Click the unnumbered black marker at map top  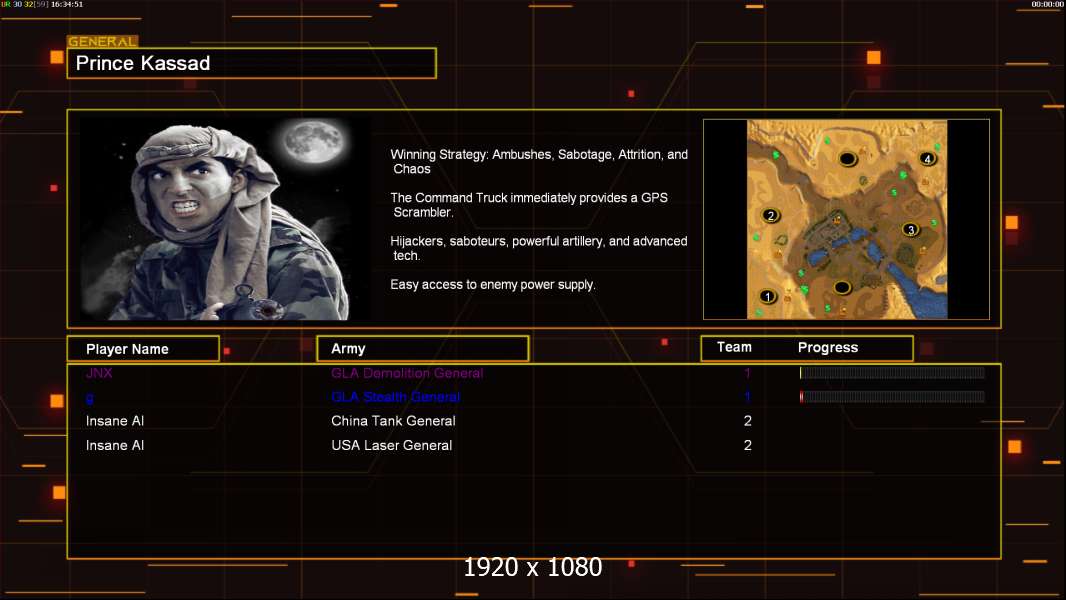847,158
